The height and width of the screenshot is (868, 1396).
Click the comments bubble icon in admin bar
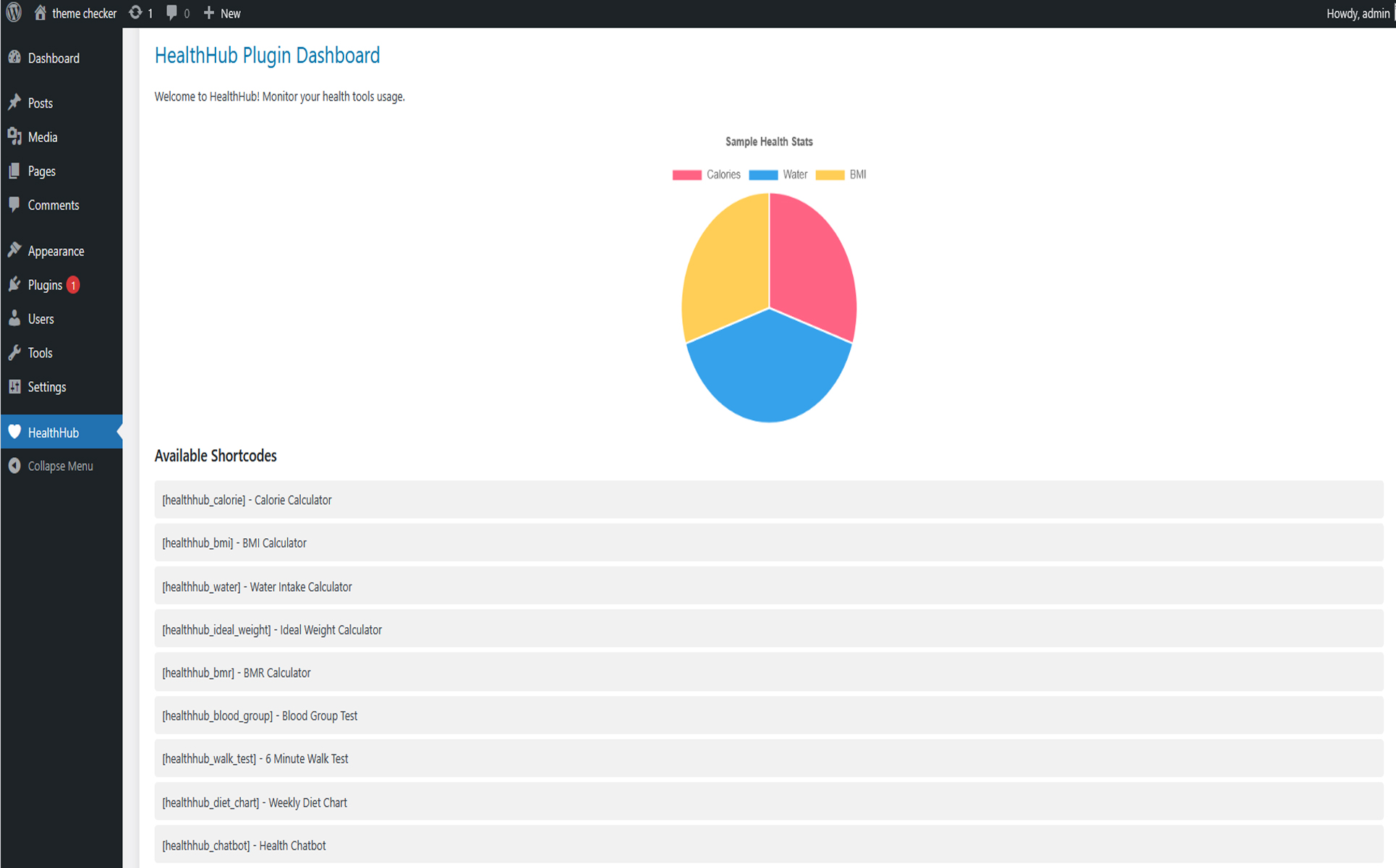[171, 13]
